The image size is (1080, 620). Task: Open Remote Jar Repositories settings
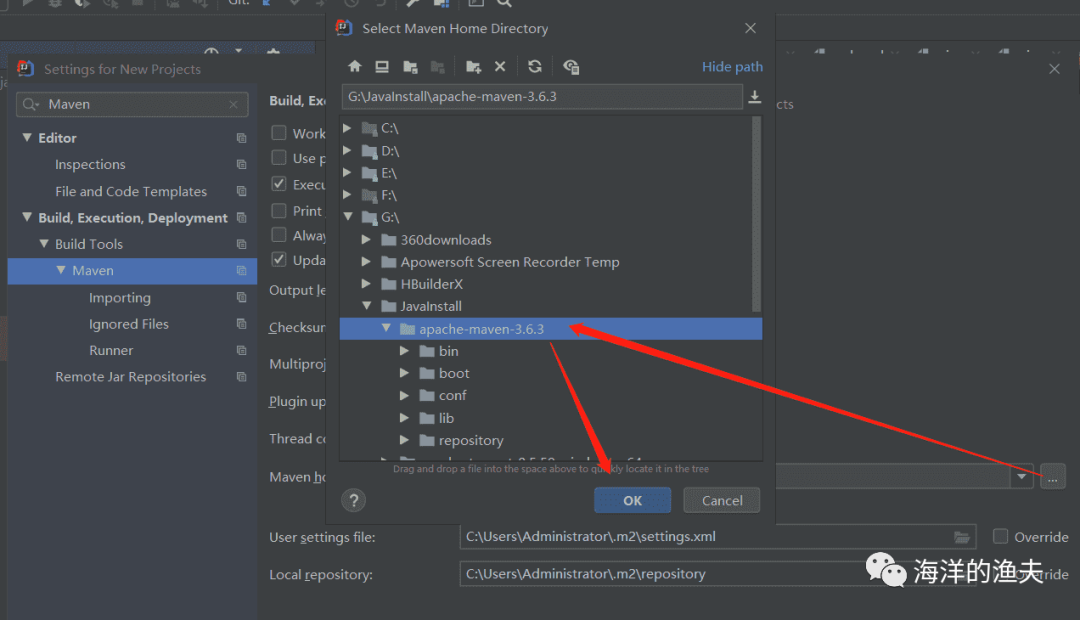(x=131, y=376)
